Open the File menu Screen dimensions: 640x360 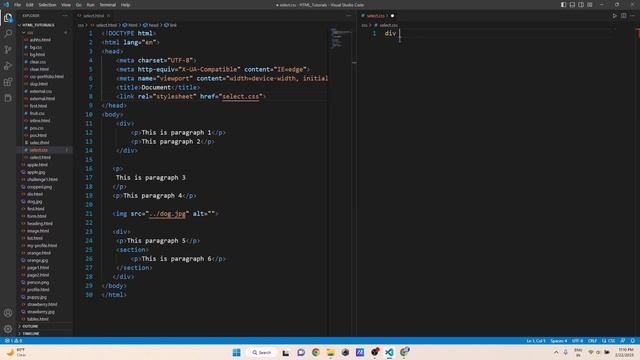(18, 5)
